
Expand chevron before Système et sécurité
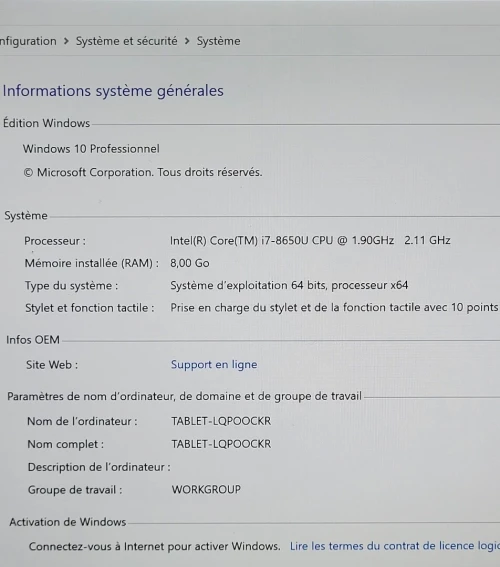tap(66, 41)
